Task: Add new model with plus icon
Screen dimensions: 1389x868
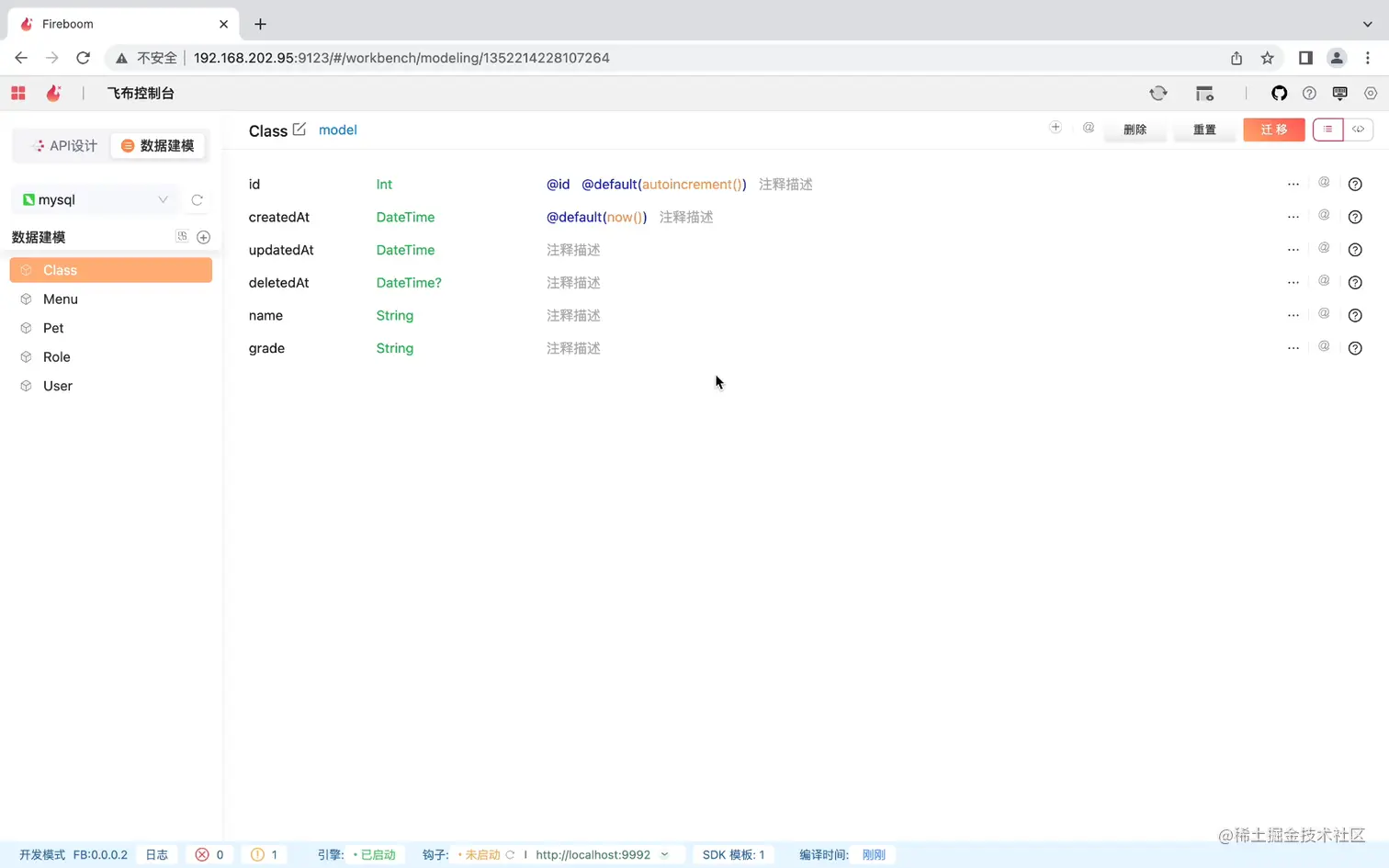Action: coord(204,237)
